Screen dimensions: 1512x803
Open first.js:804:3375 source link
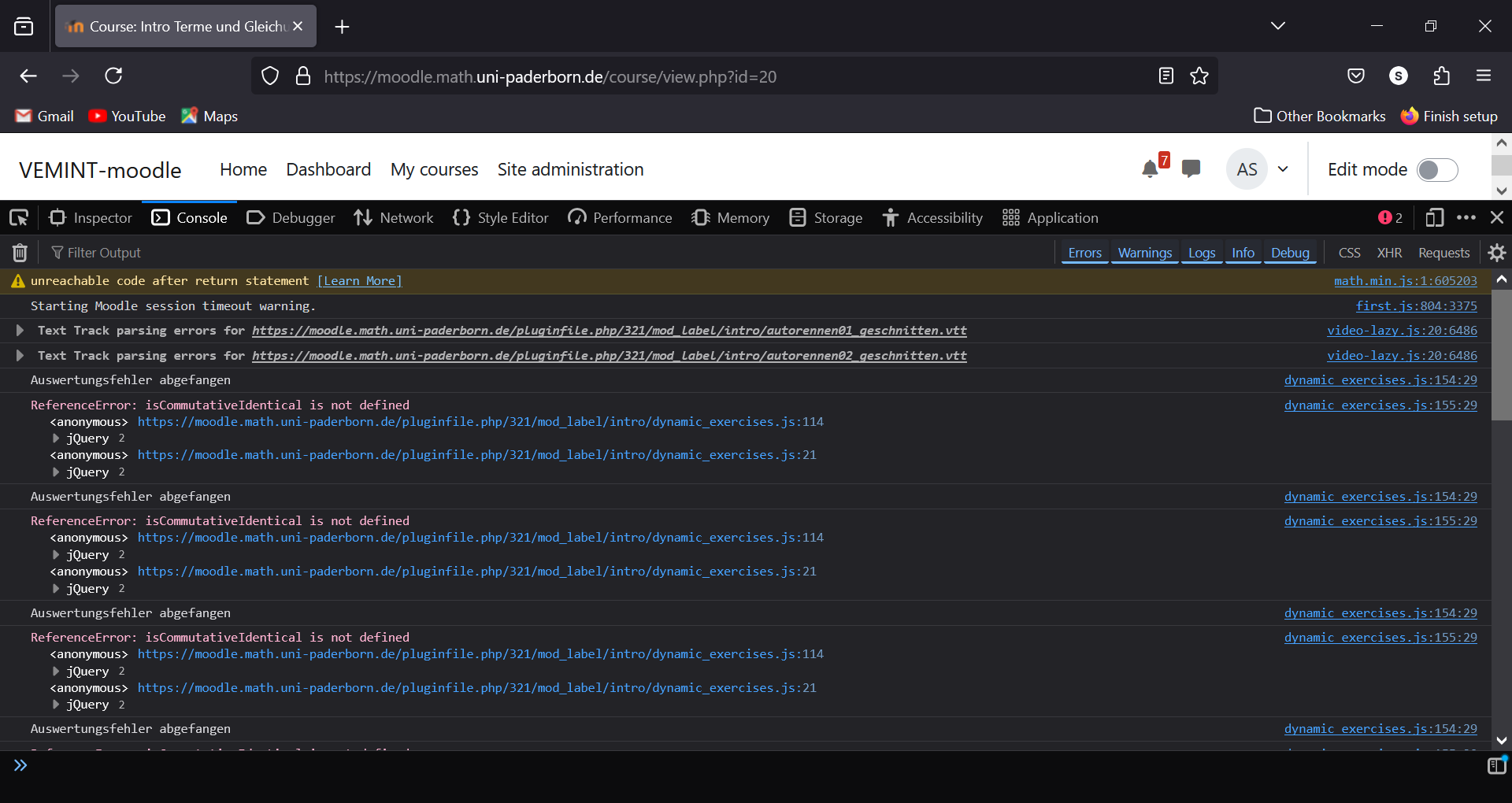[x=1417, y=306]
